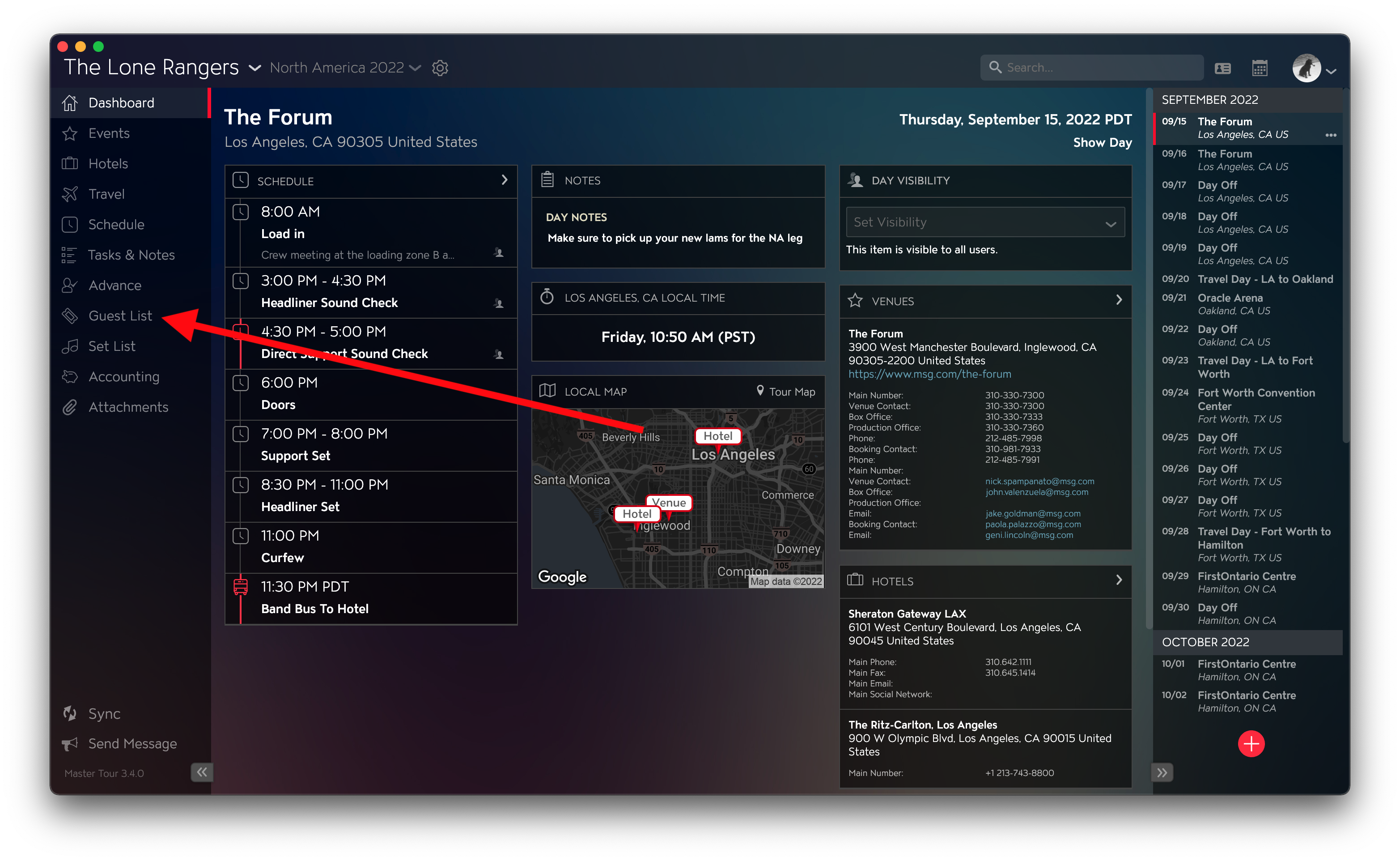
Task: Email geni.lincoln@msg.com
Action: click(x=1029, y=535)
